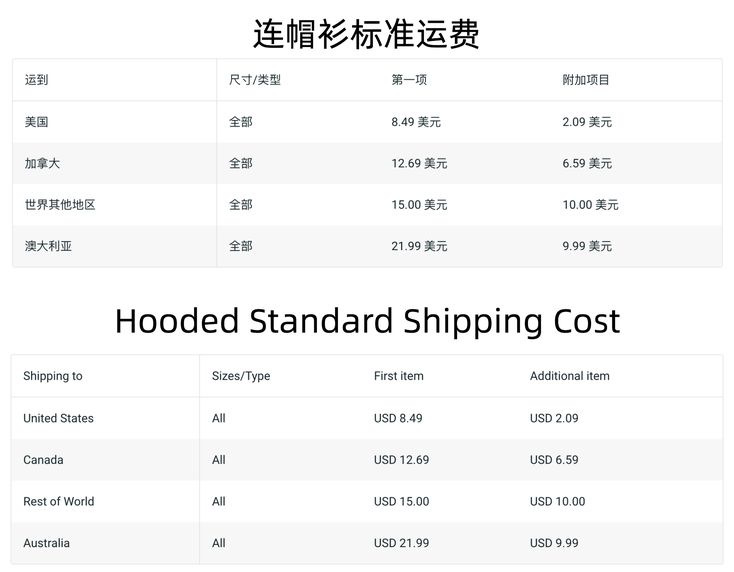This screenshot has width=734, height=572.
Task: Click the Shipping to column header
Action: point(53,376)
